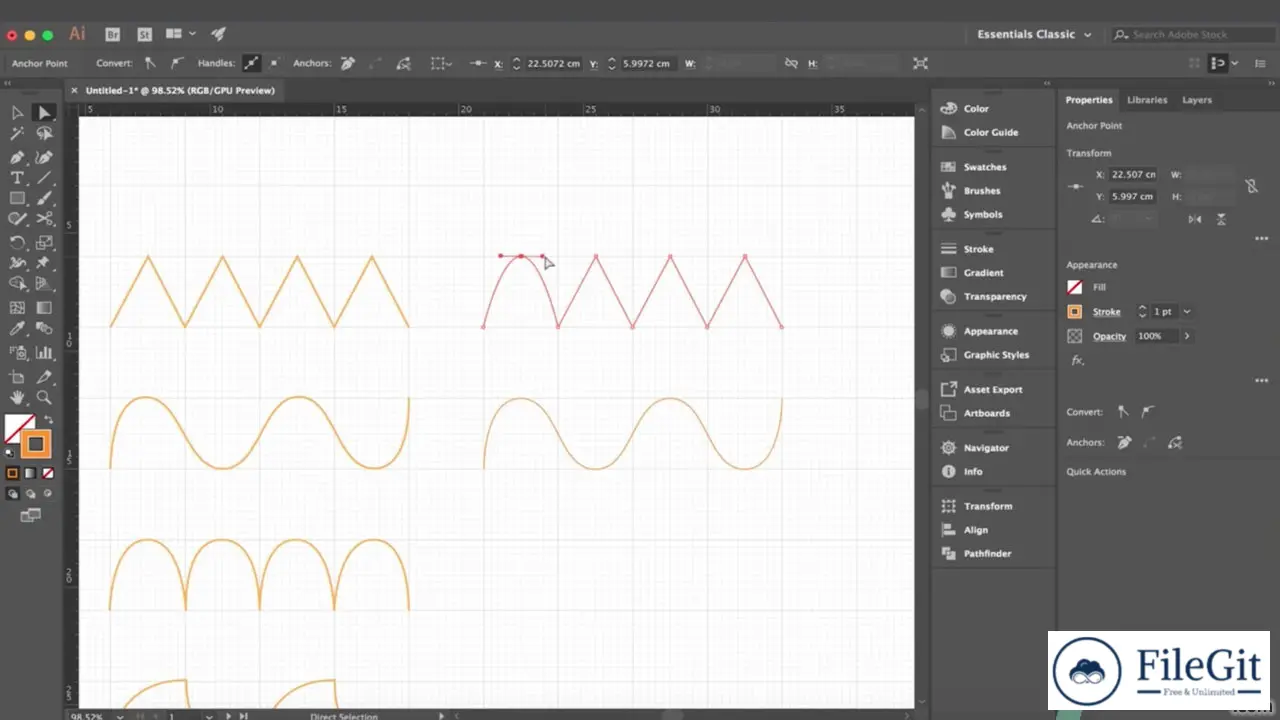
Task: Open zoom level dropdown at bottom left
Action: 121,716
